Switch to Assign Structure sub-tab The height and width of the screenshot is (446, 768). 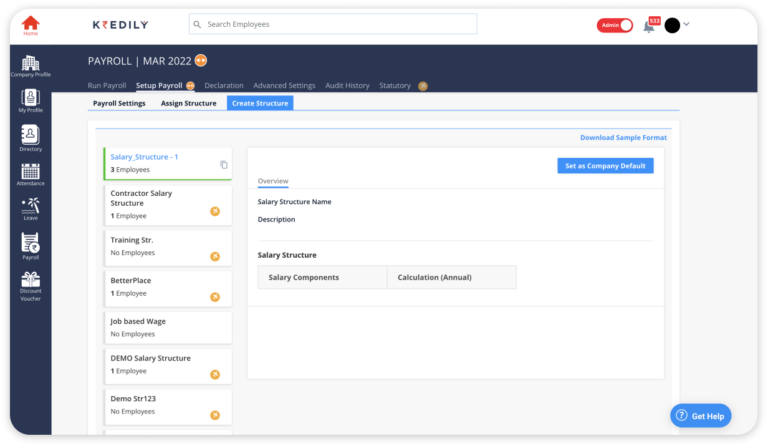(x=189, y=103)
